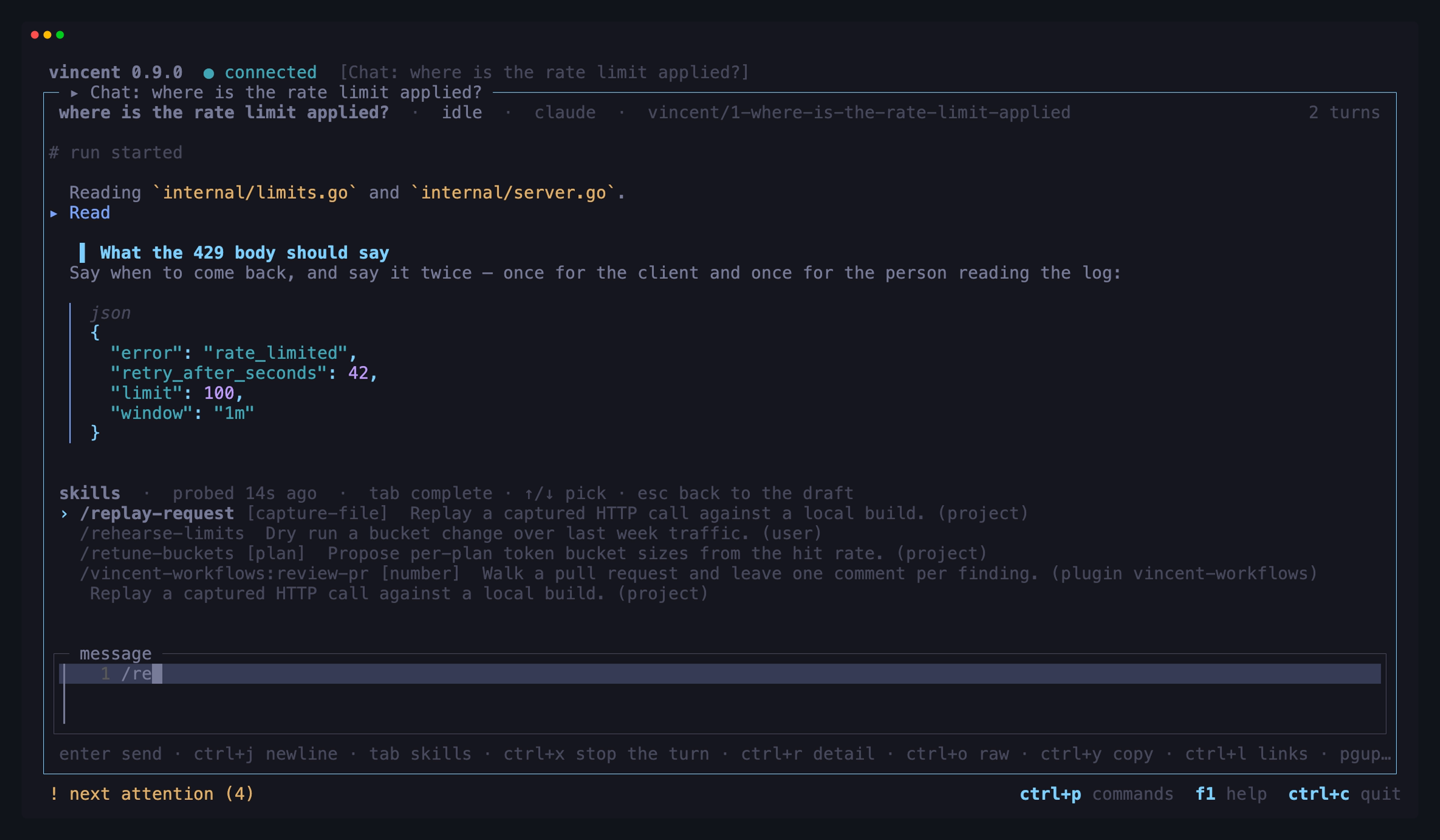
Task: Click the internal/server.go file reference
Action: 514,193
